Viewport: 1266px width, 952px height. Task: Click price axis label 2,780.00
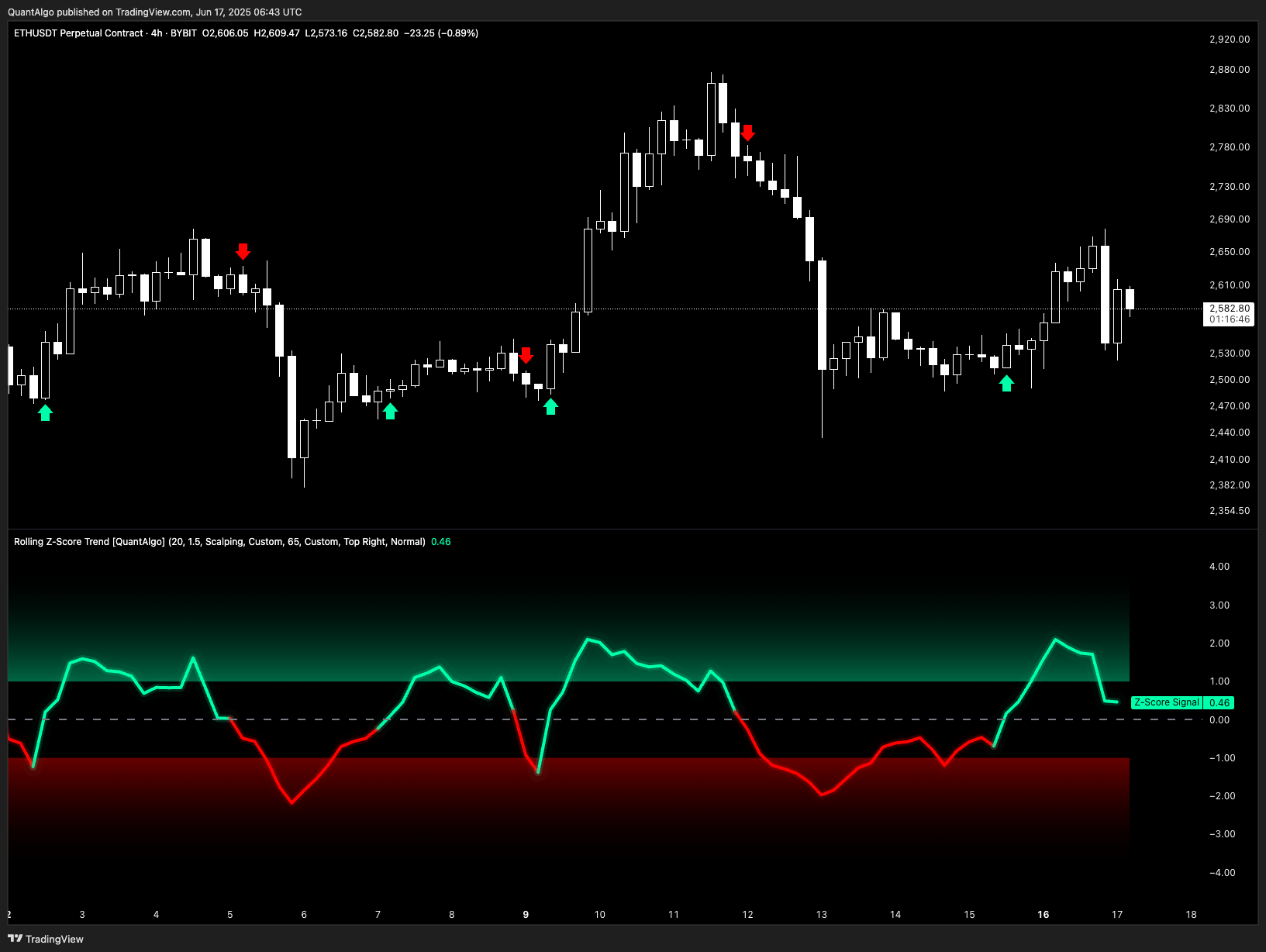point(1230,147)
